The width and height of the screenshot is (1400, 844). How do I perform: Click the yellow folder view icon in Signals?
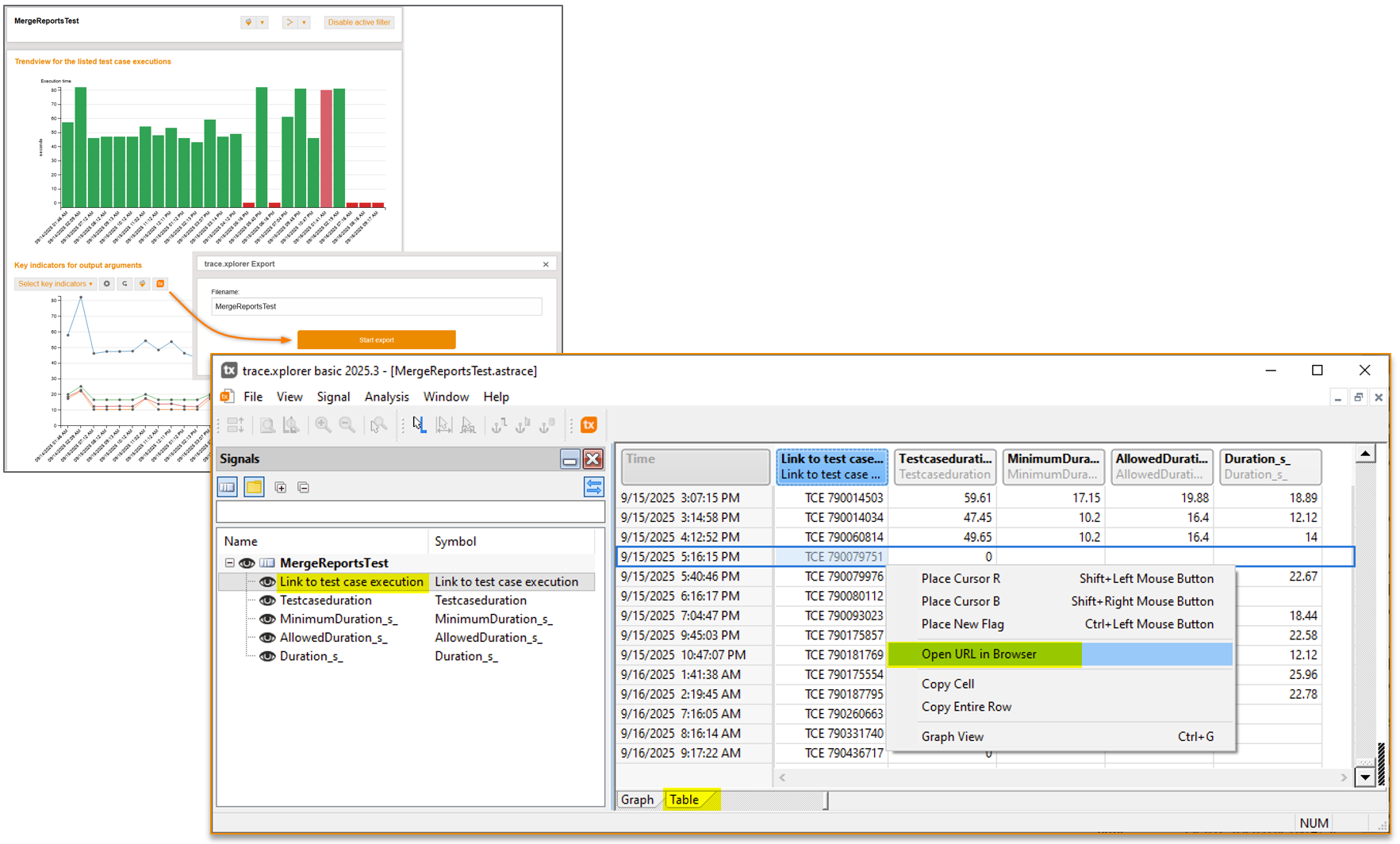point(254,487)
